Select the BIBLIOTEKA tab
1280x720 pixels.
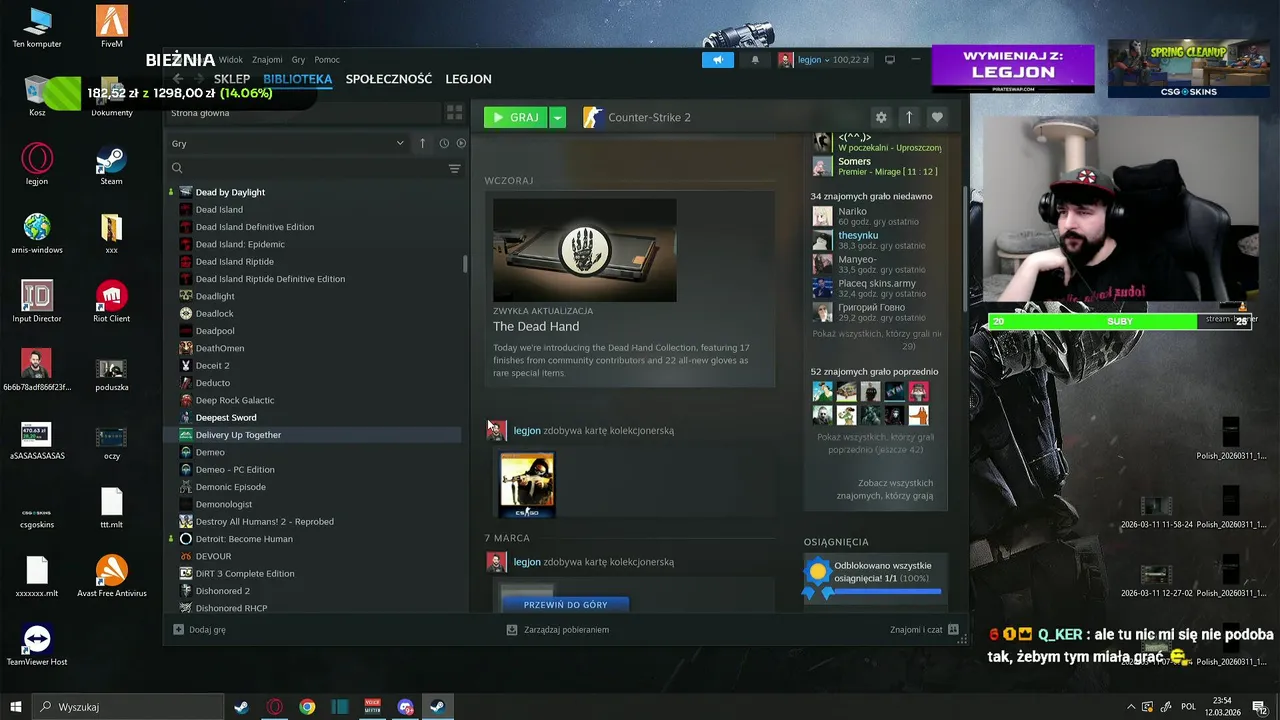coord(298,79)
